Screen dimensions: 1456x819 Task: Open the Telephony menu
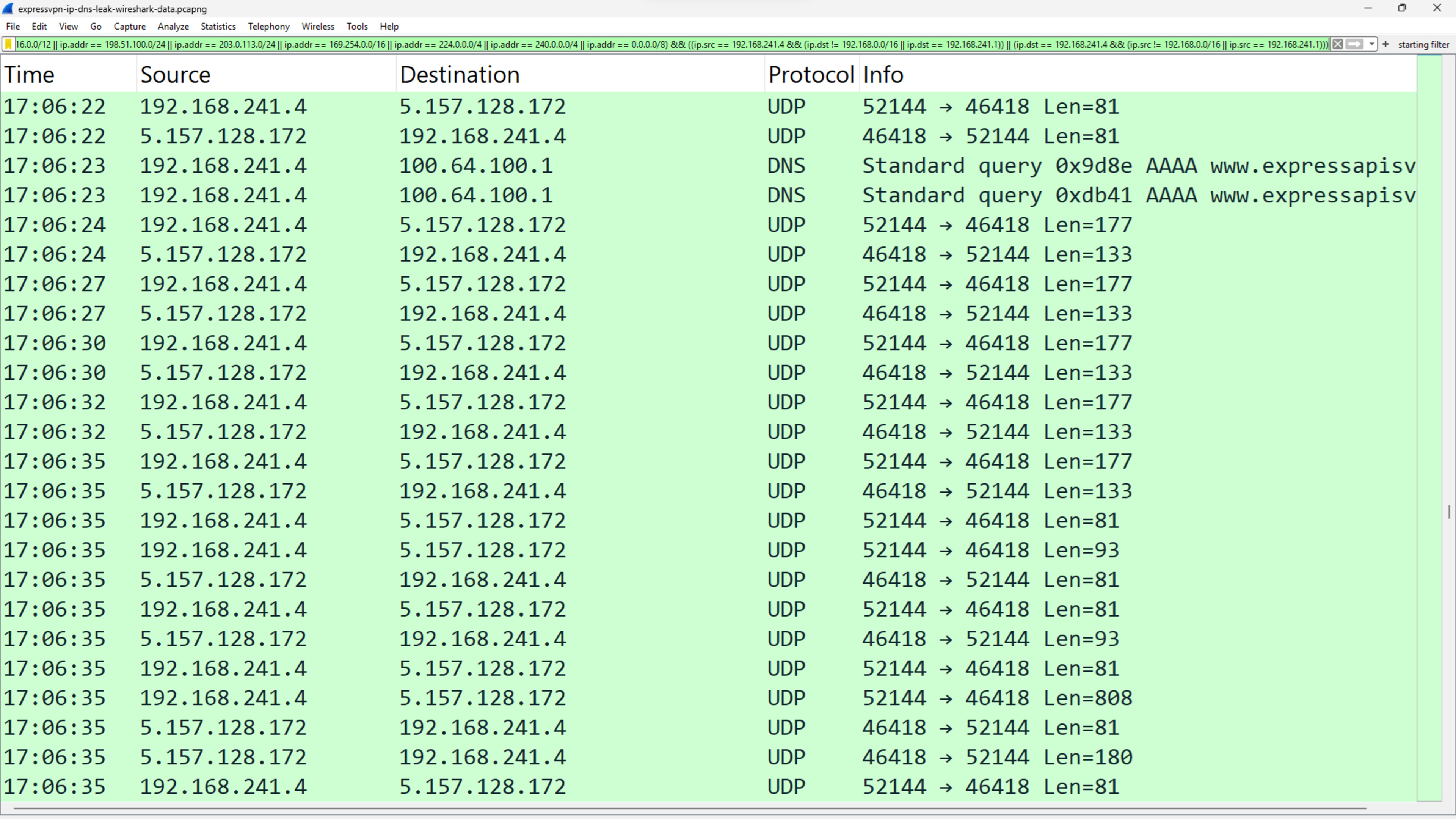(268, 26)
